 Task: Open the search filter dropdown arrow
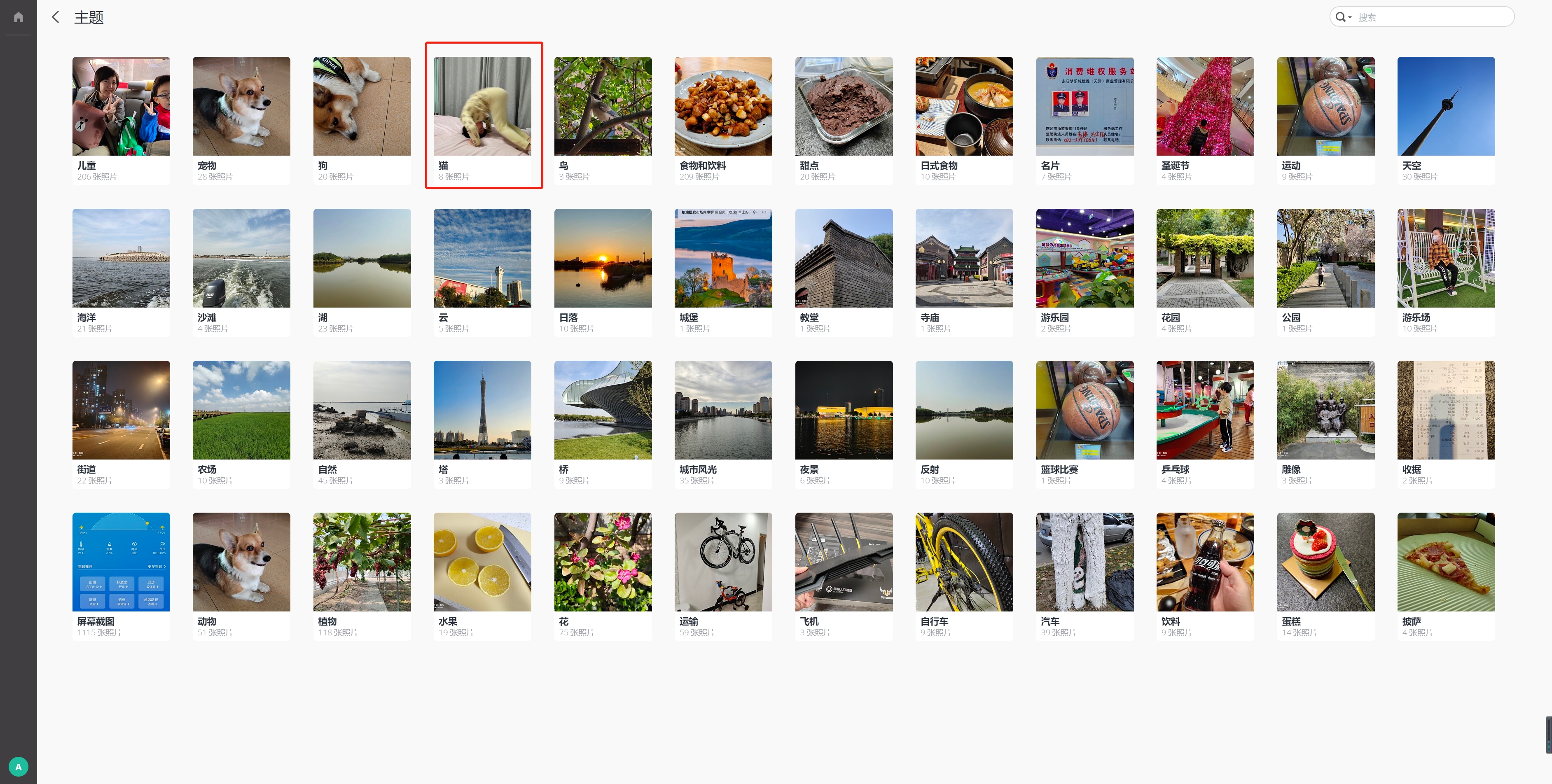point(1350,17)
